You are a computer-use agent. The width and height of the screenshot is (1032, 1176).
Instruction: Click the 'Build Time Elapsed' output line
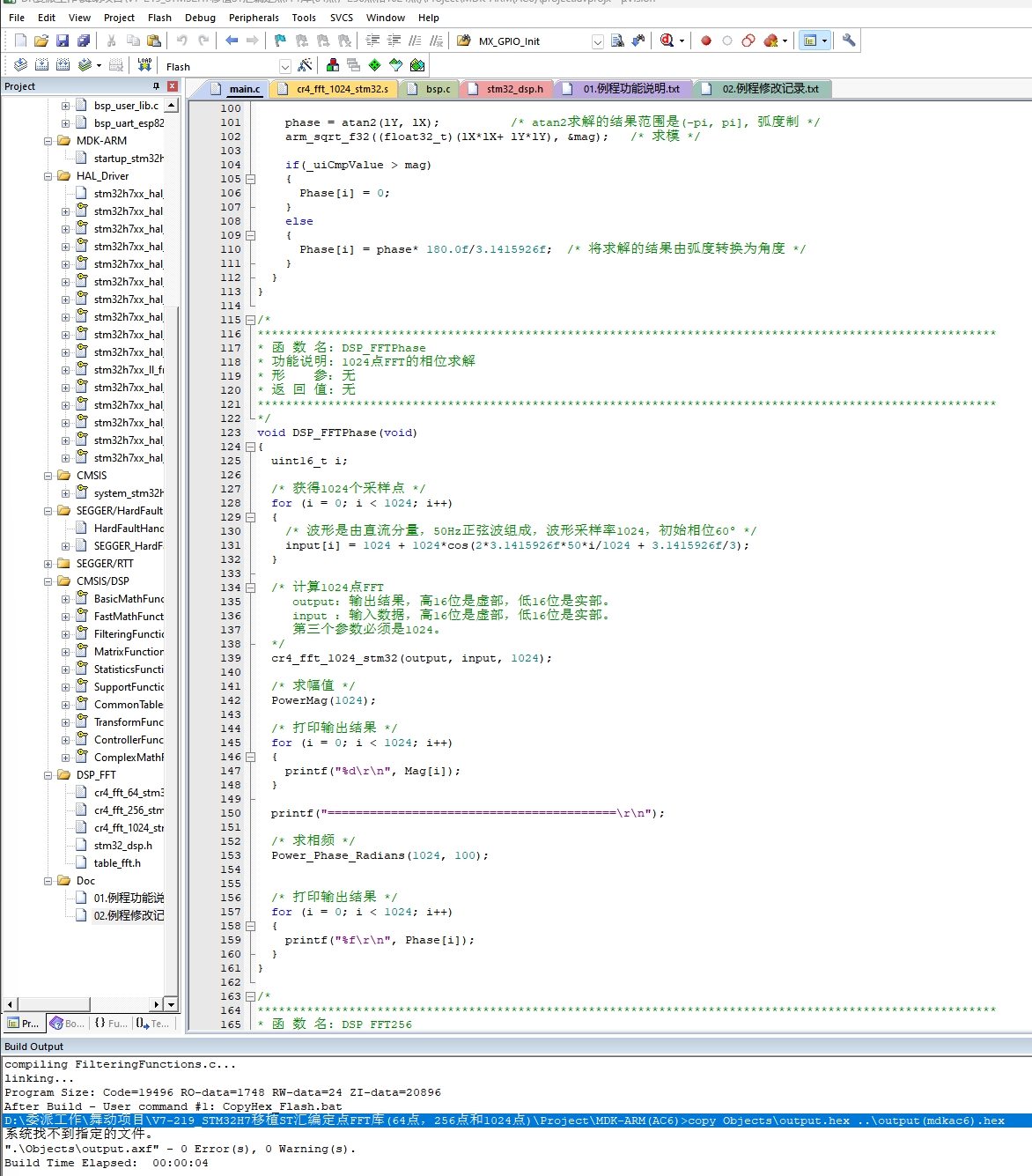(x=107, y=1163)
